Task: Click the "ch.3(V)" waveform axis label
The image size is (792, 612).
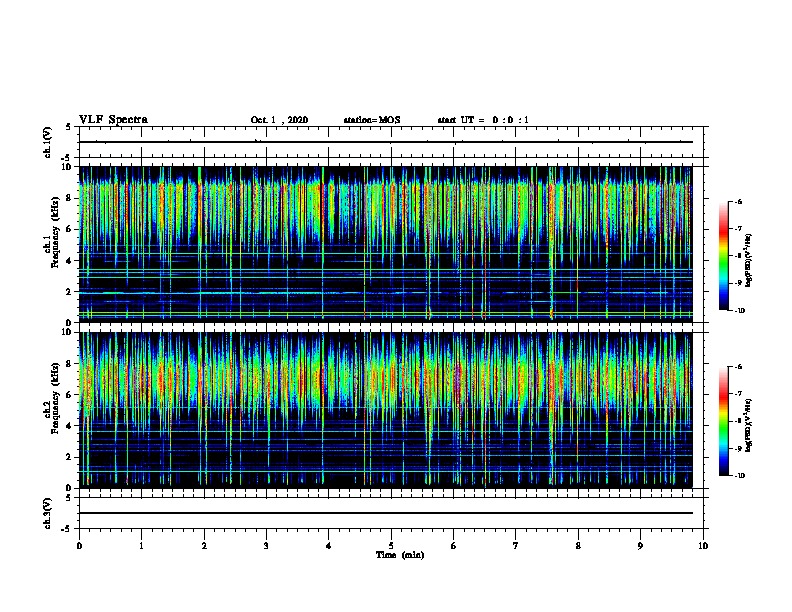Action: click(47, 513)
